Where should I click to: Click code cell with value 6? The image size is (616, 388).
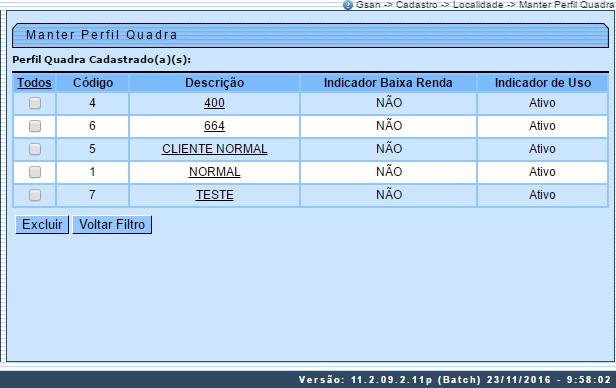[x=92, y=126]
